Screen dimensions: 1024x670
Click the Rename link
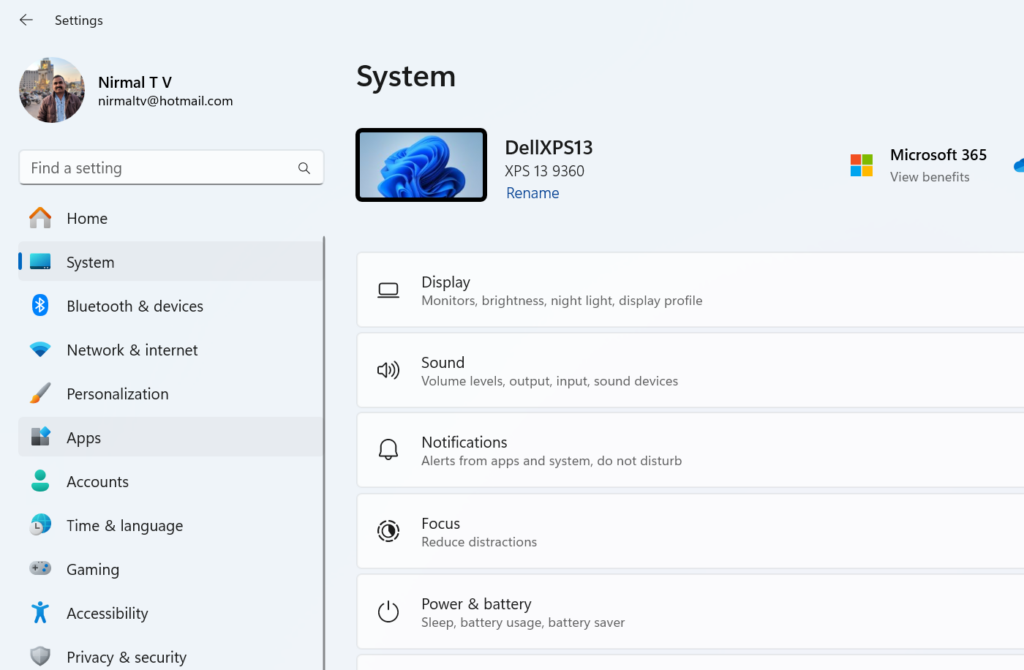tap(532, 193)
